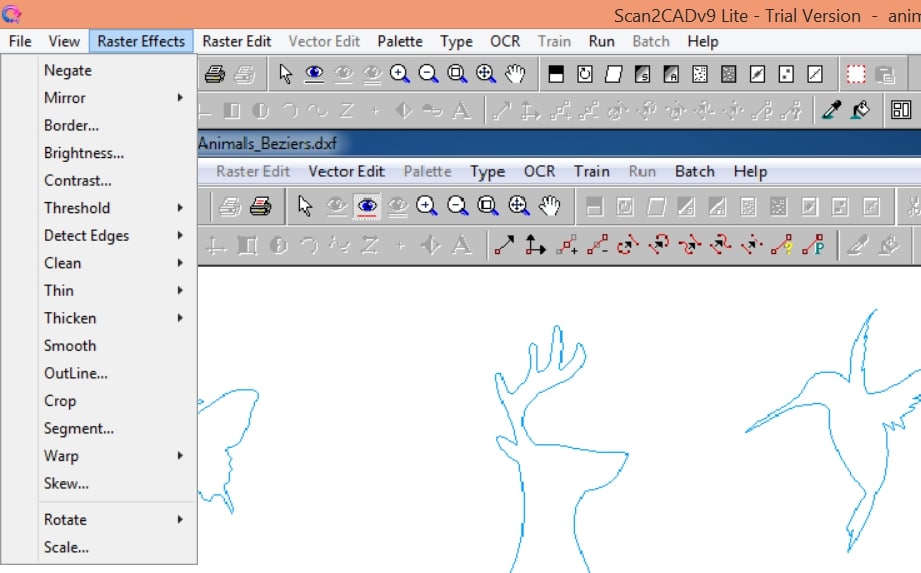921x573 pixels.
Task: Select the eyedropper color picker tool
Action: pyautogui.click(x=831, y=110)
